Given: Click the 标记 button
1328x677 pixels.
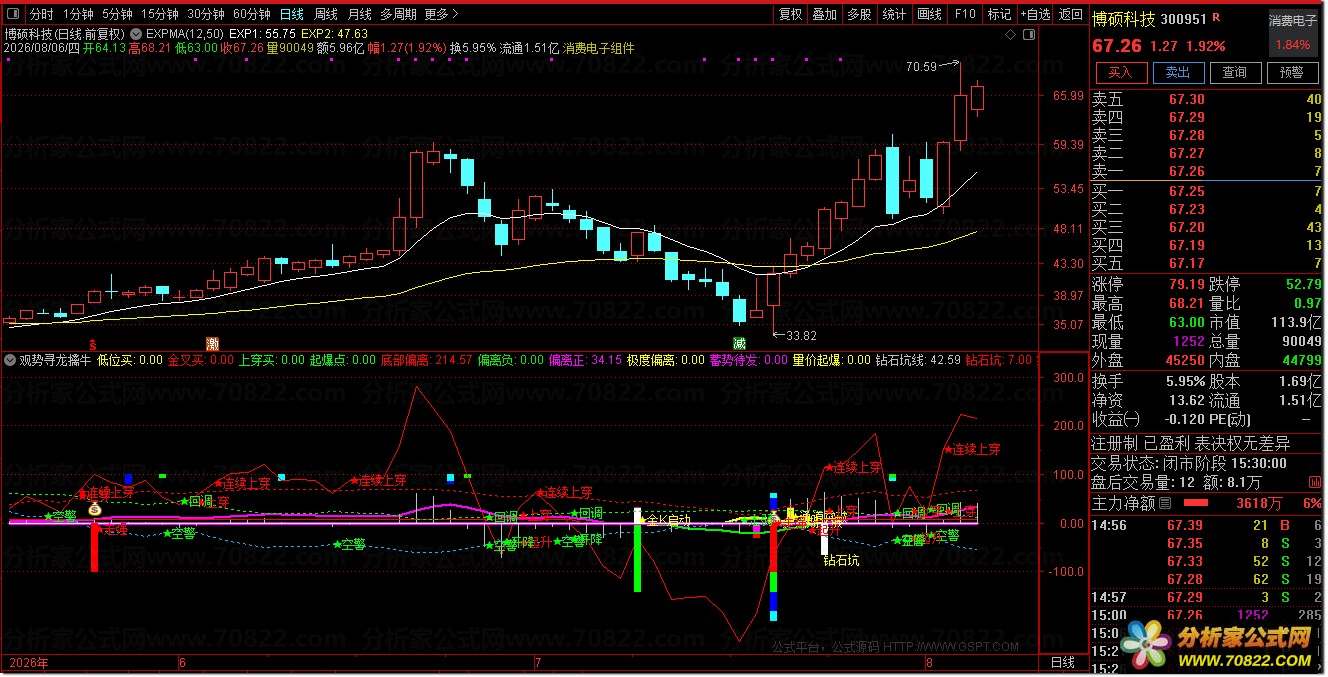Looking at the screenshot, I should (x=1000, y=14).
